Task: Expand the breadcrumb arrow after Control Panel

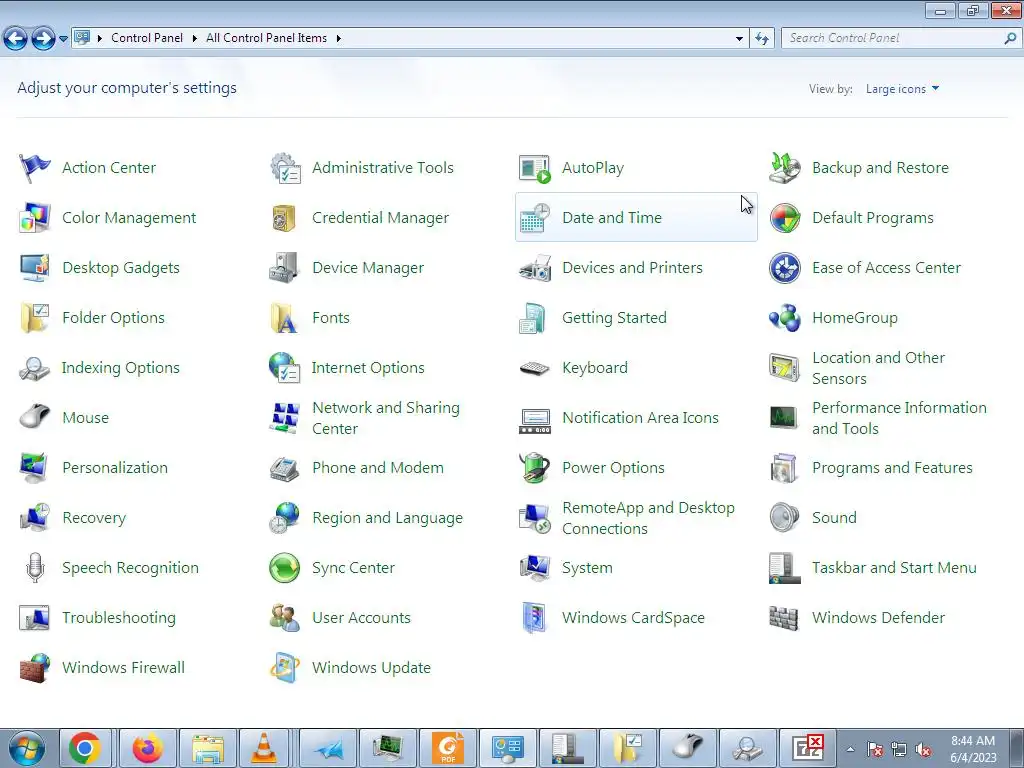Action: tap(194, 39)
